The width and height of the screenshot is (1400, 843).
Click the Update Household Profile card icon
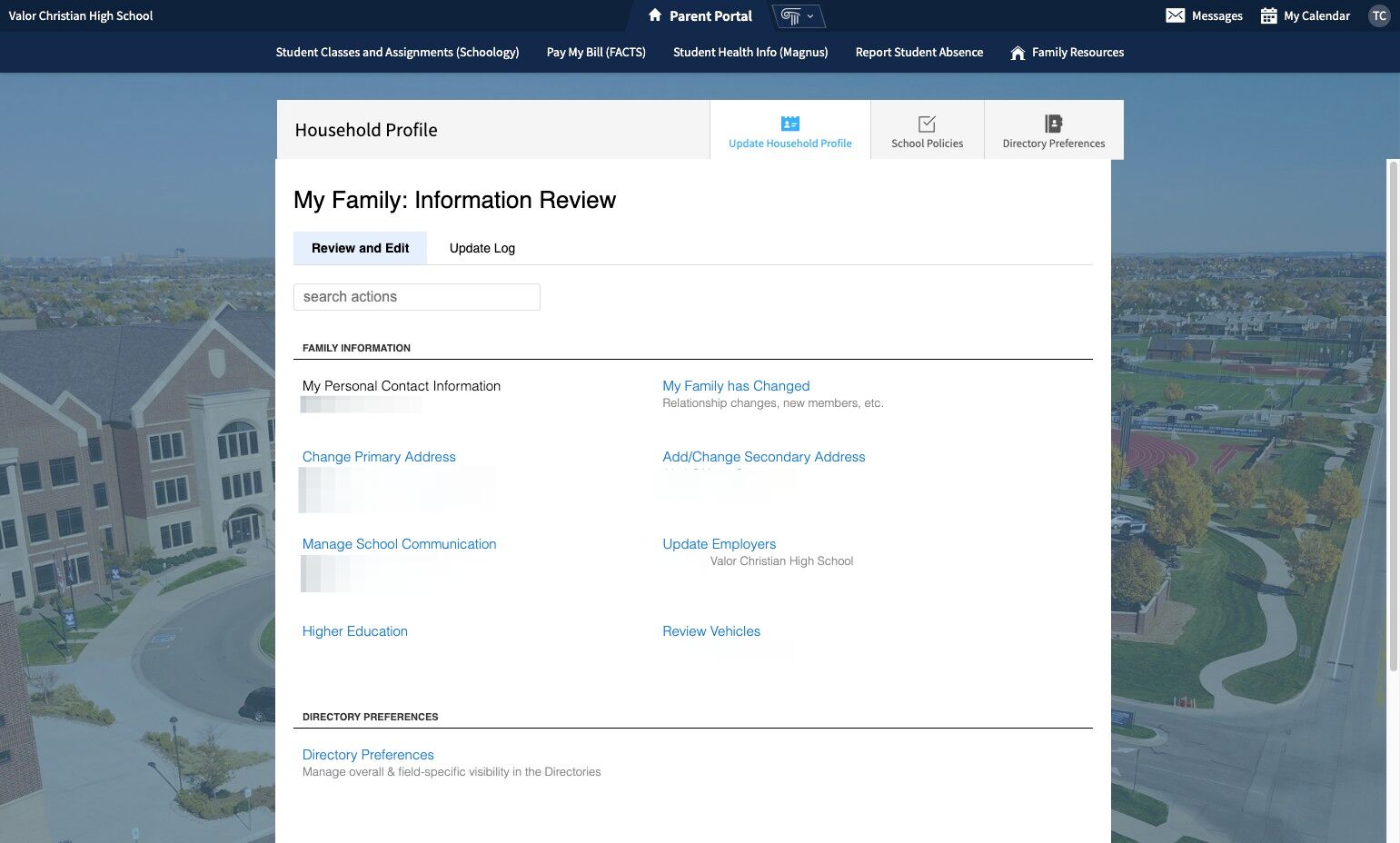[x=790, y=124]
